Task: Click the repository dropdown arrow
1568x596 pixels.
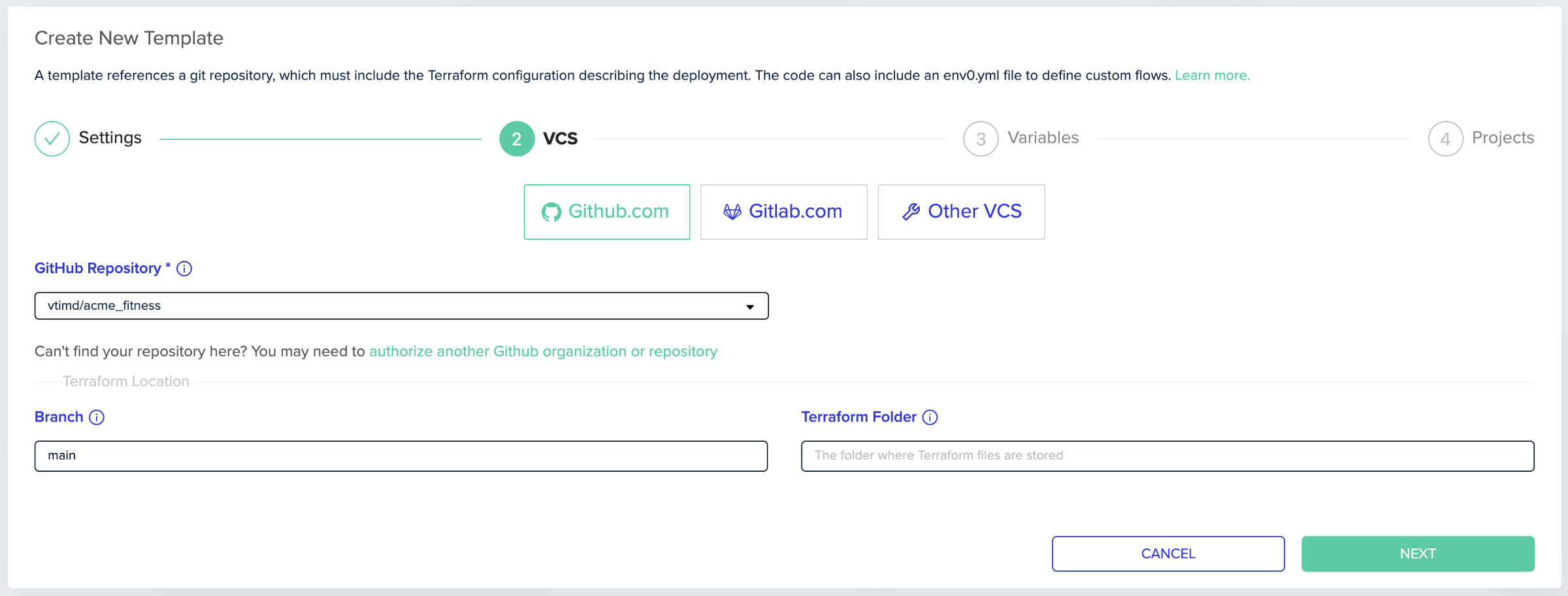Action: 750,306
